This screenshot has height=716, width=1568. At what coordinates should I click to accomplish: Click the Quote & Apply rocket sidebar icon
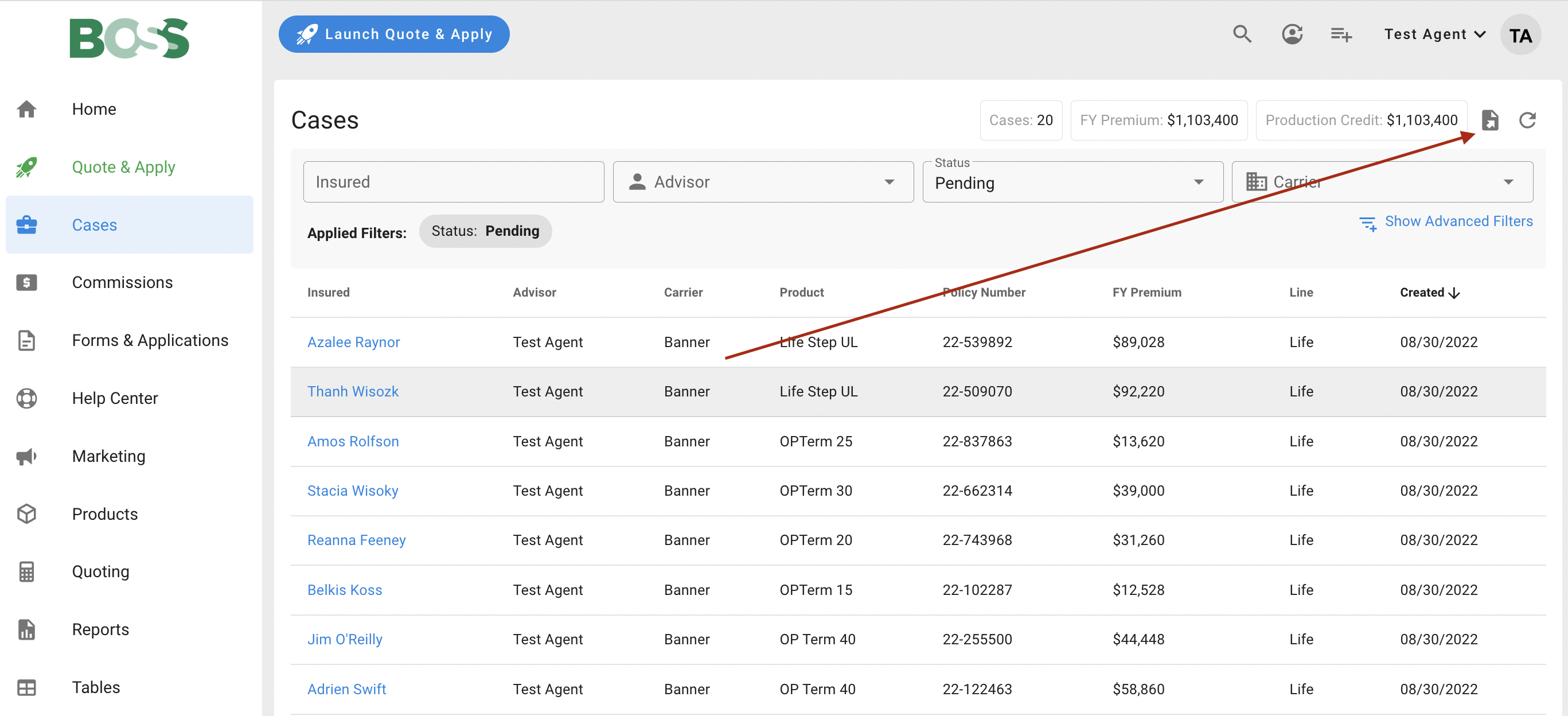click(27, 166)
